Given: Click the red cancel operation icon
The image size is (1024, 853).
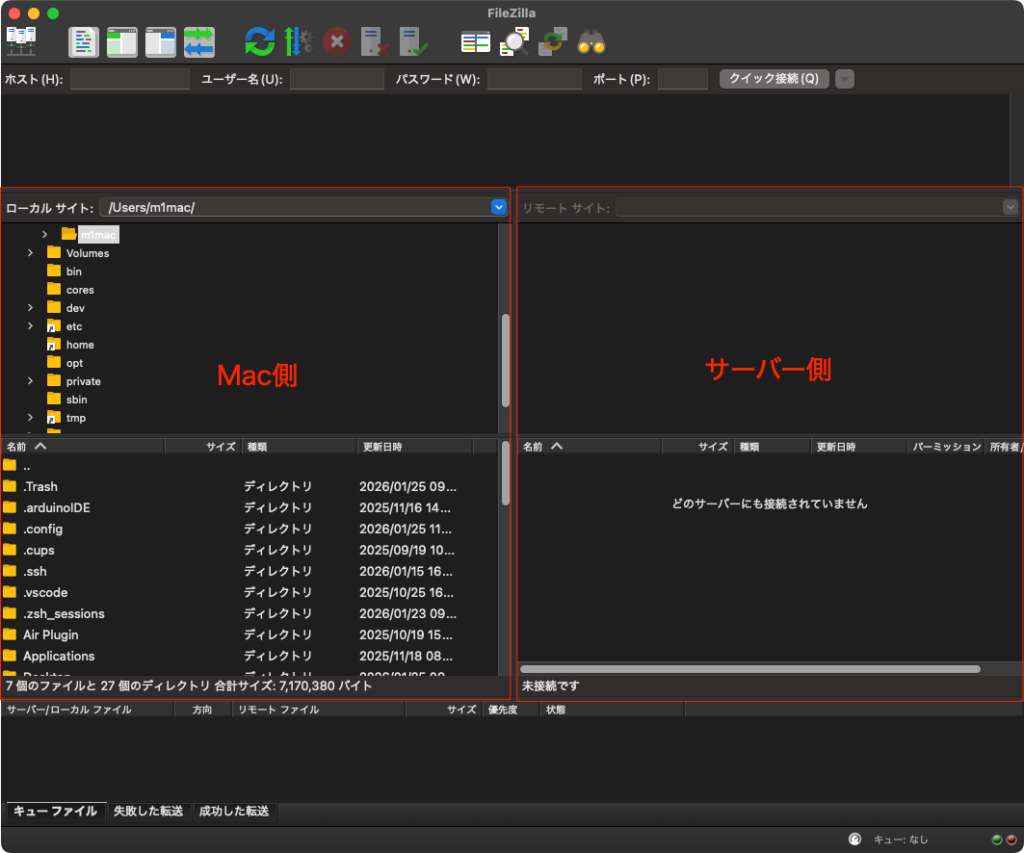Looking at the screenshot, I should pyautogui.click(x=337, y=42).
